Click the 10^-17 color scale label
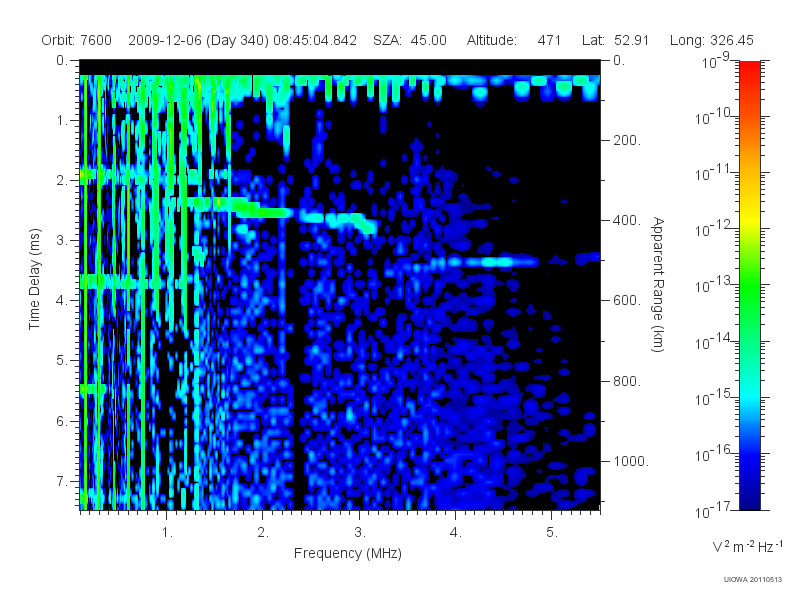This screenshot has width=800, height=600. pyautogui.click(x=714, y=510)
